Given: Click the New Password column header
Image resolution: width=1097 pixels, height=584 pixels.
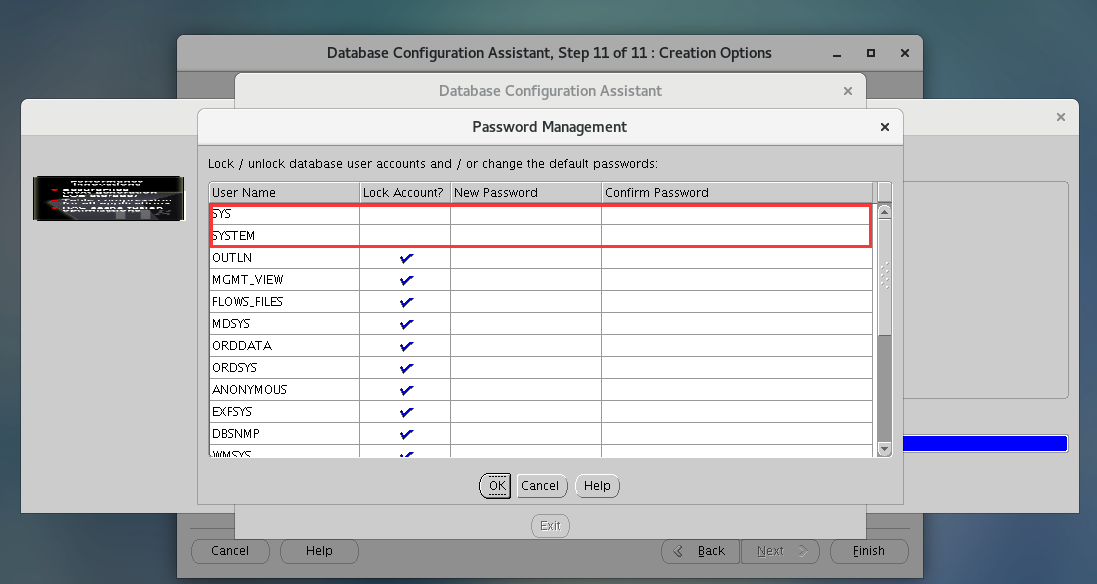Looking at the screenshot, I should (x=526, y=192).
